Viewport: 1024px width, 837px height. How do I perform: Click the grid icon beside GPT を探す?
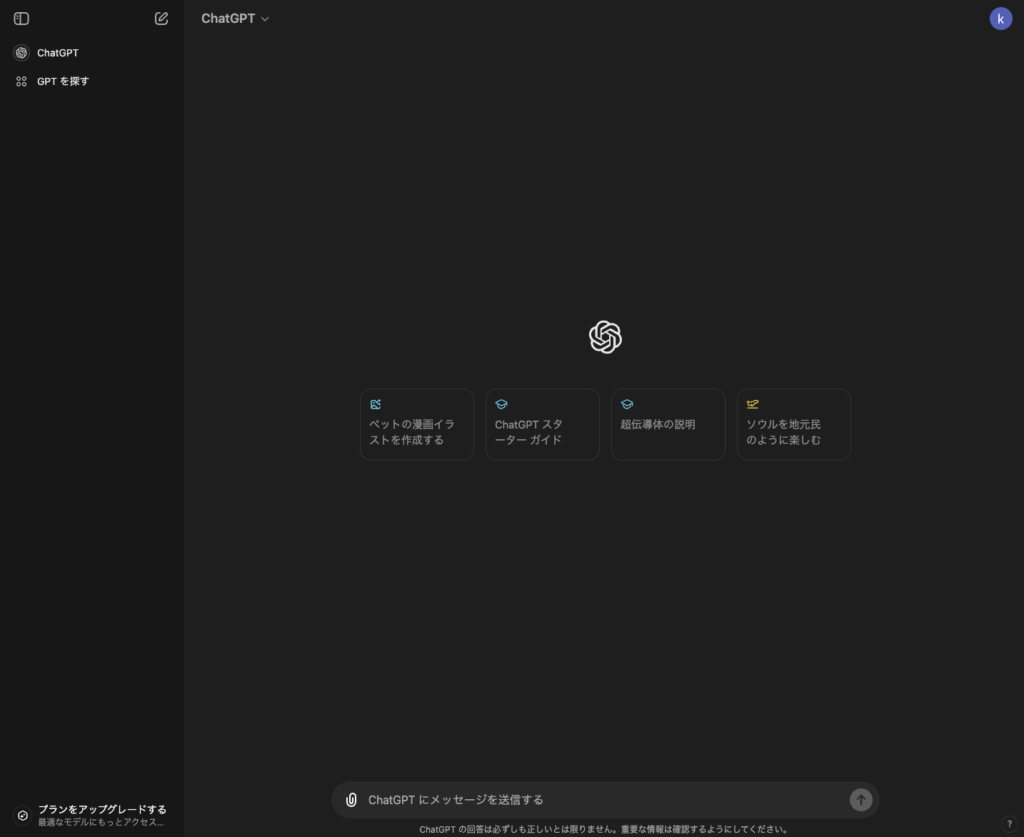coord(21,81)
